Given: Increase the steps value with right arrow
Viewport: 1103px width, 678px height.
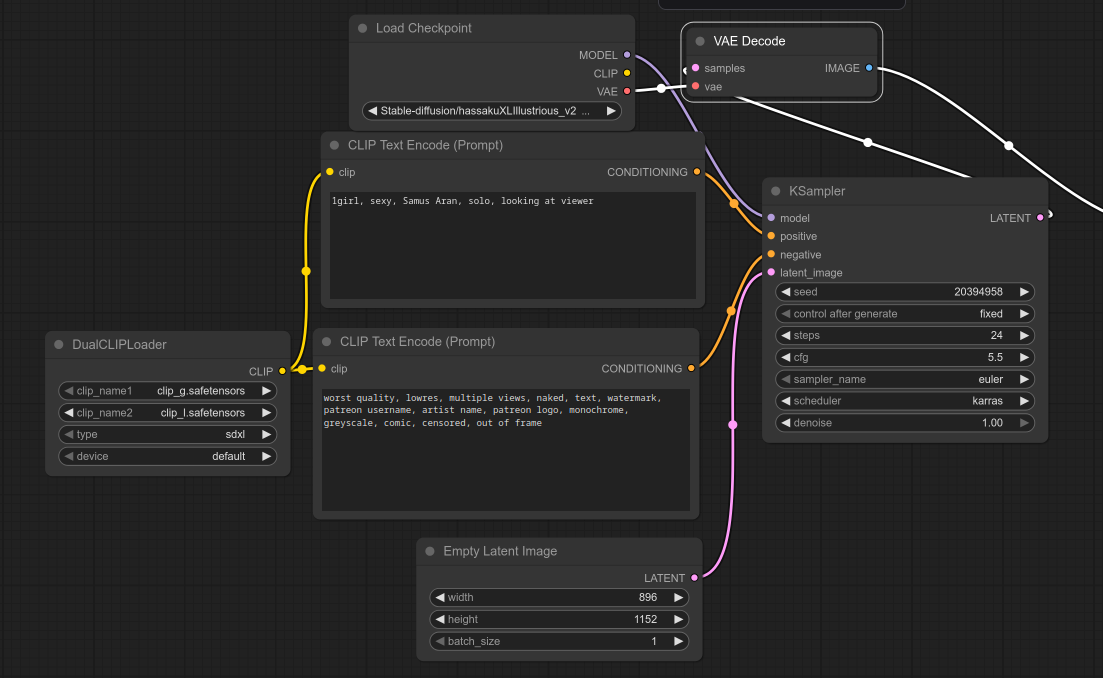Looking at the screenshot, I should tap(1024, 335).
